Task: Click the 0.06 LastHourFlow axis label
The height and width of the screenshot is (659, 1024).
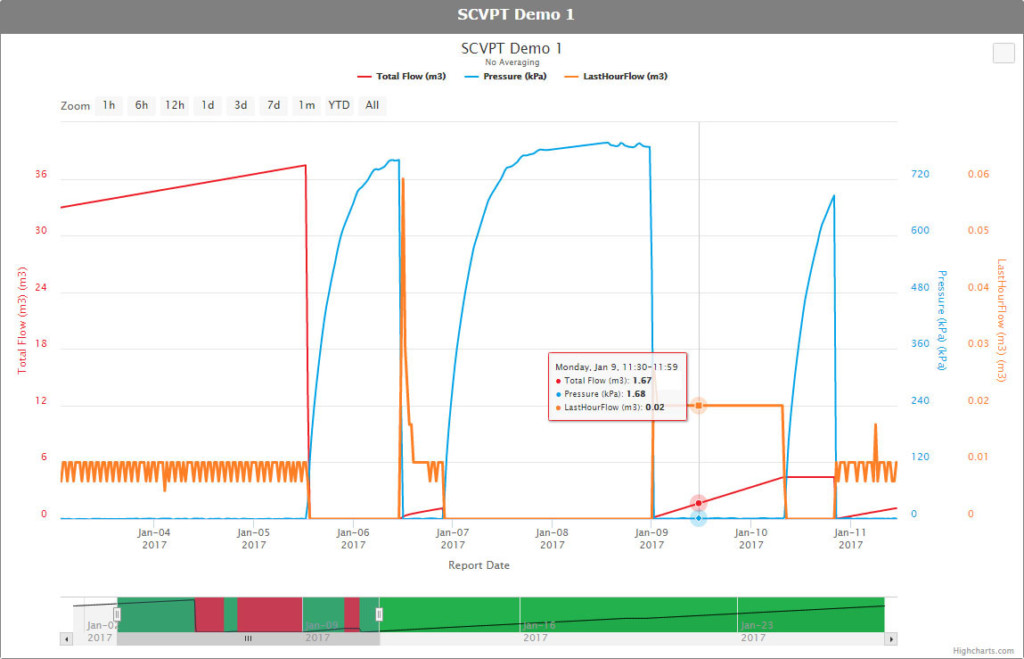Action: (978, 174)
